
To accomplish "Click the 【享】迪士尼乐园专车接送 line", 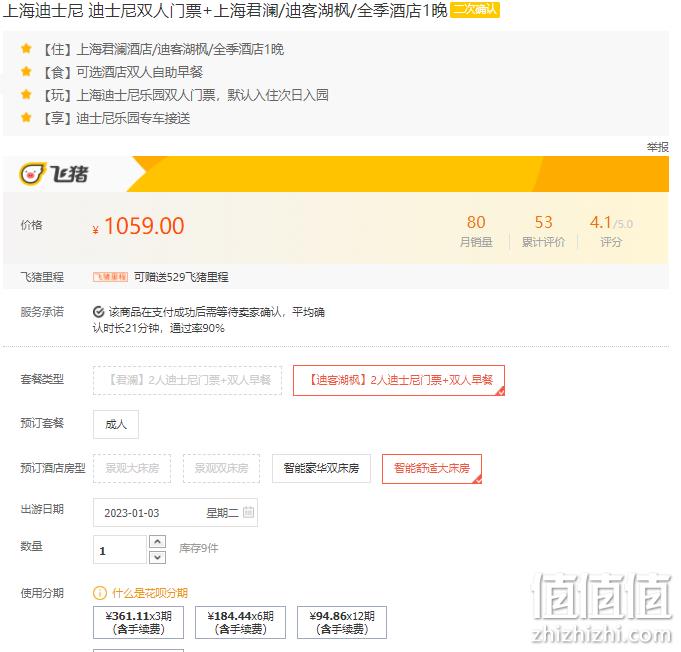I will 116,118.
